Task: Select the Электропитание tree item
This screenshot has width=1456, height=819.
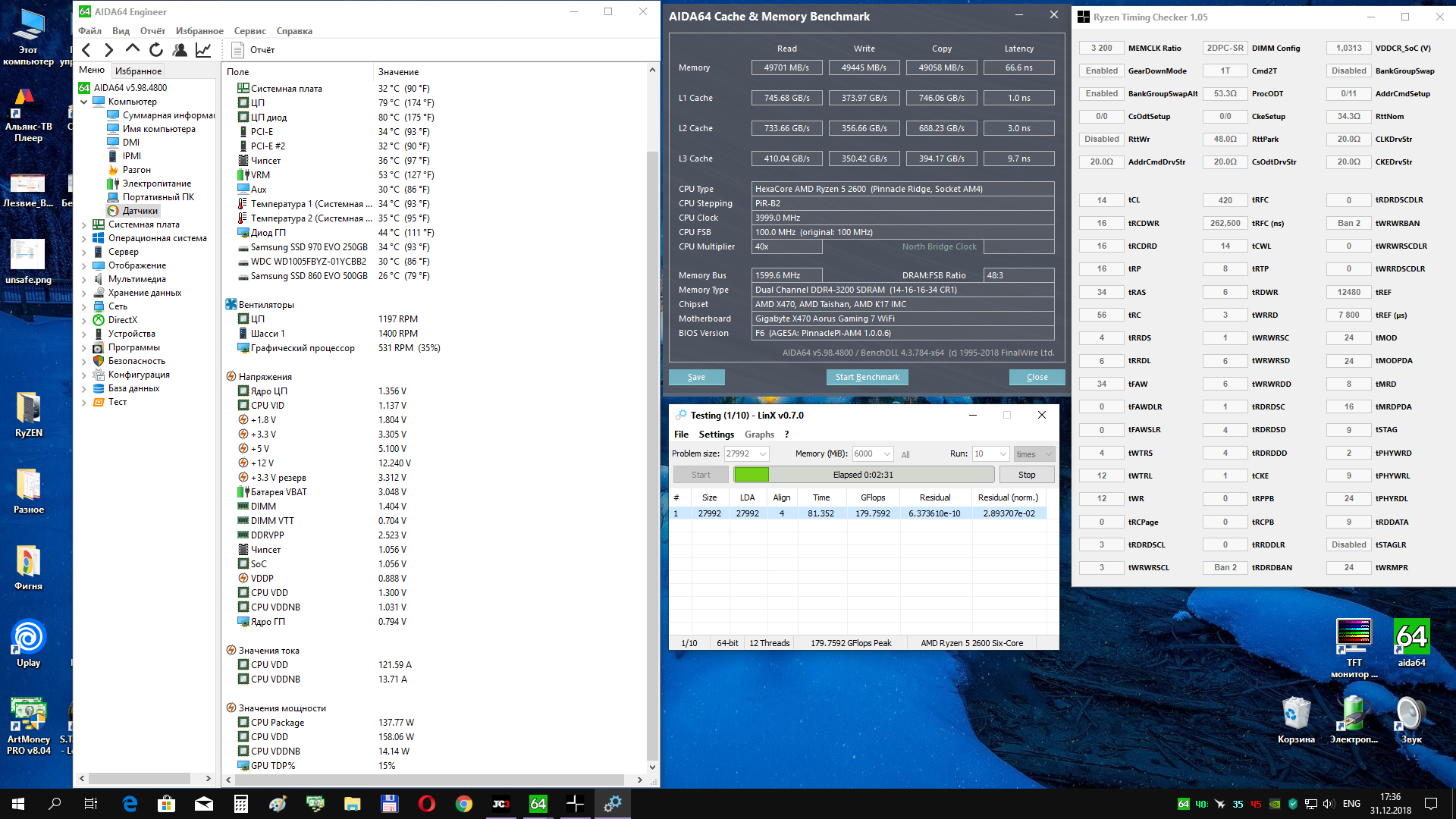Action: click(156, 184)
